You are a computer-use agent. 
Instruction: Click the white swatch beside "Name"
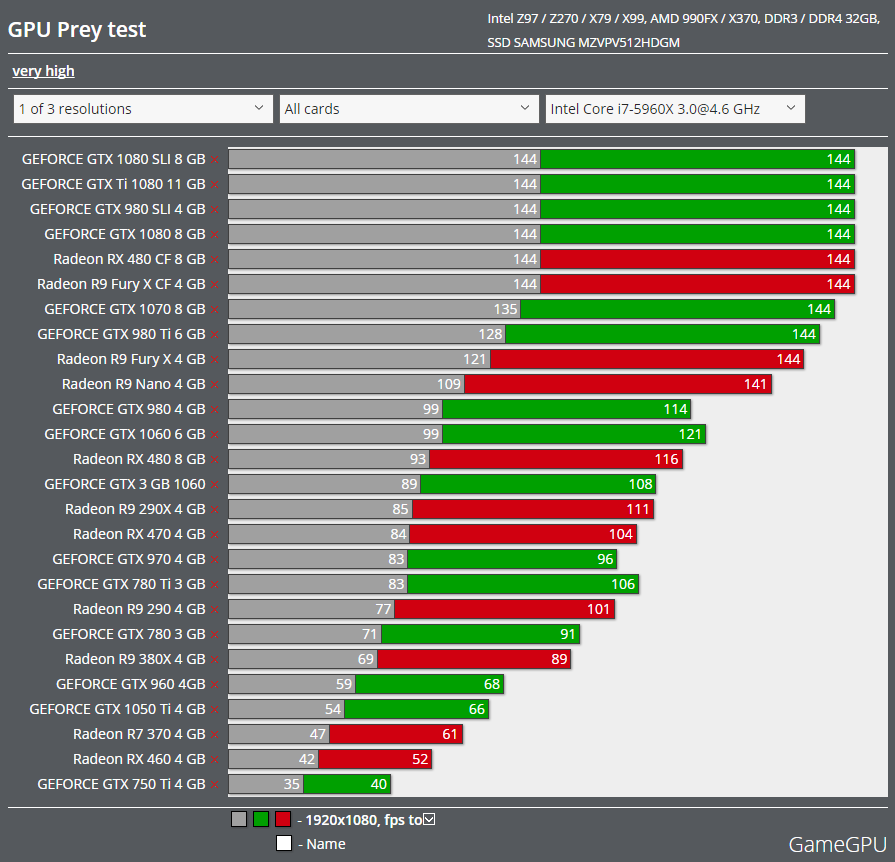(x=284, y=843)
